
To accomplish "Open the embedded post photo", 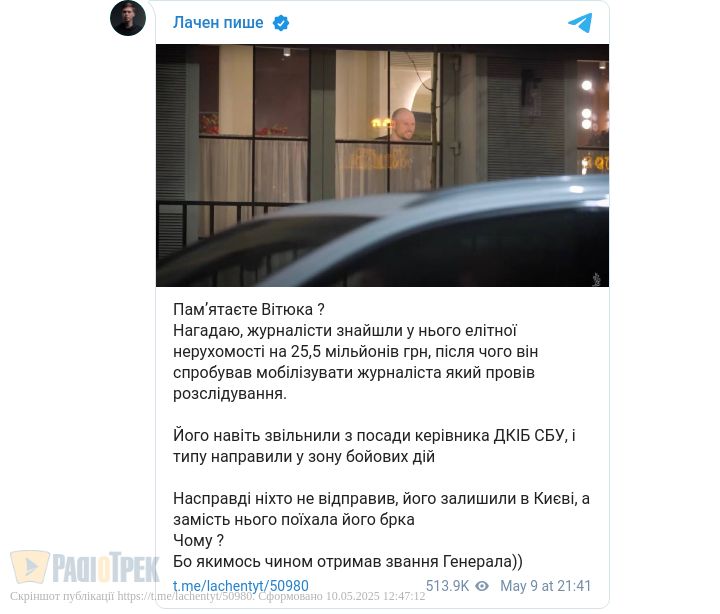I will (382, 165).
